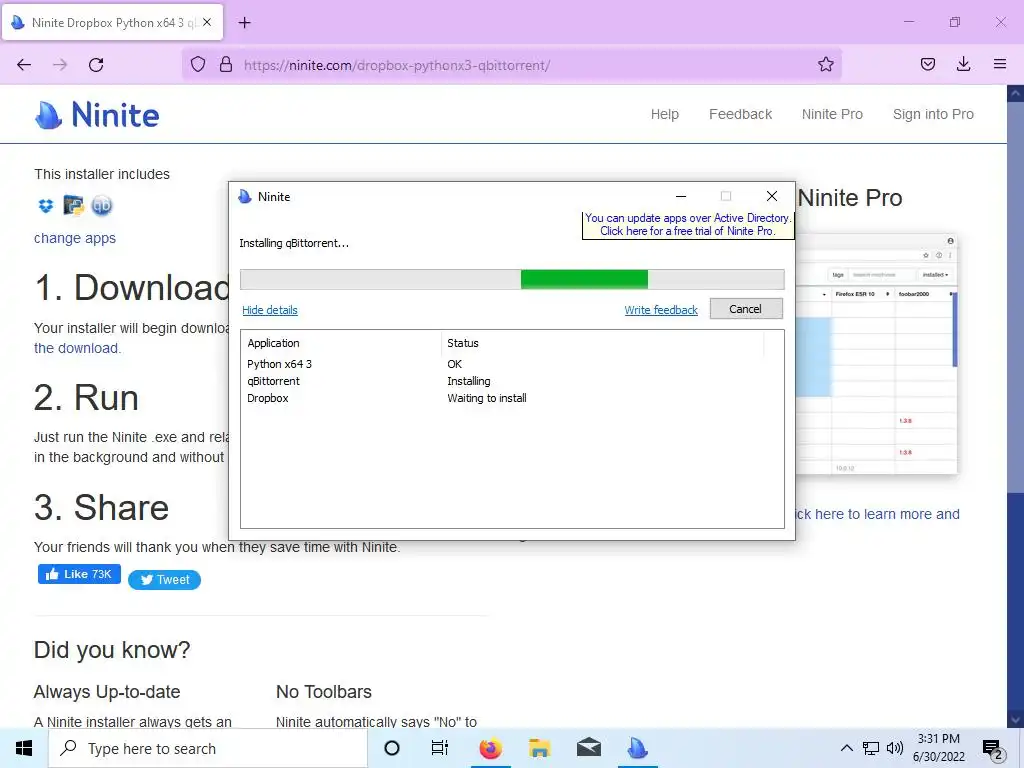Switch to Firefox in the taskbar
The height and width of the screenshot is (768, 1024).
[490, 748]
